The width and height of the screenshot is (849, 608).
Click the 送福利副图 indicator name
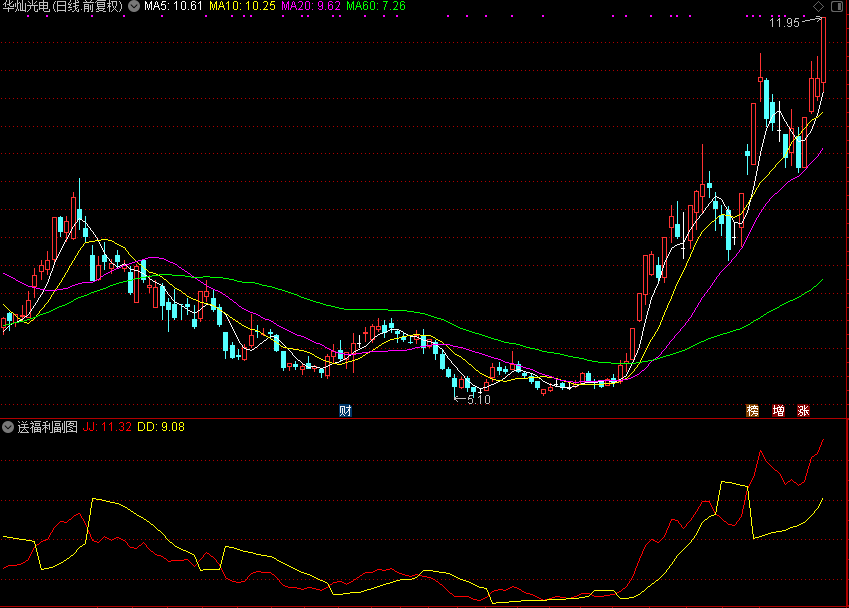coord(48,427)
